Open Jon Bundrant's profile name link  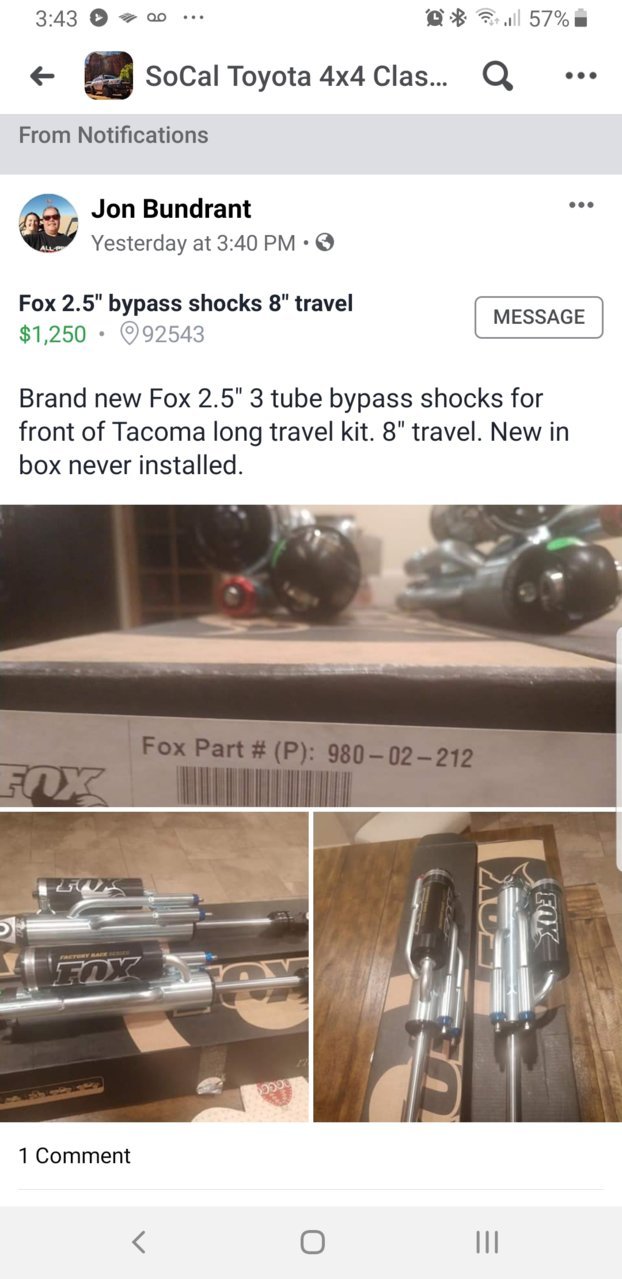point(171,208)
